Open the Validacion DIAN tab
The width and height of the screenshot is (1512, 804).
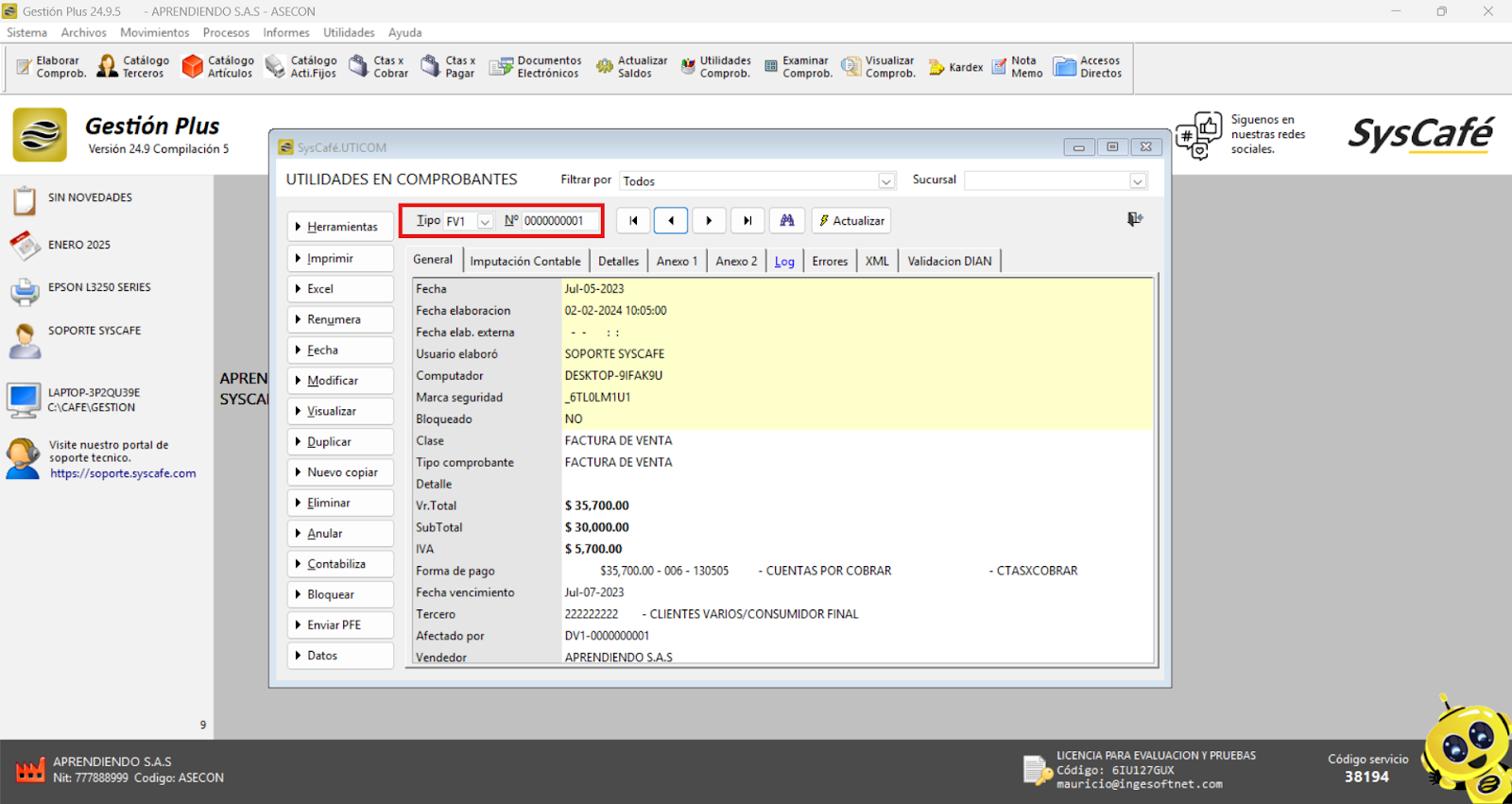tap(950, 262)
